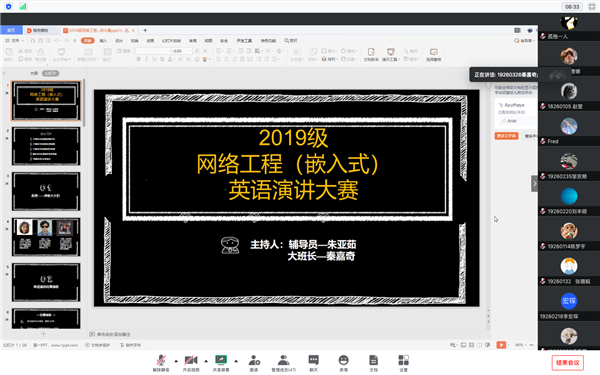Image resolution: width=600 pixels, height=375 pixels.
Task: Toggle italic formatting in the ribbon
Action: coord(146,59)
